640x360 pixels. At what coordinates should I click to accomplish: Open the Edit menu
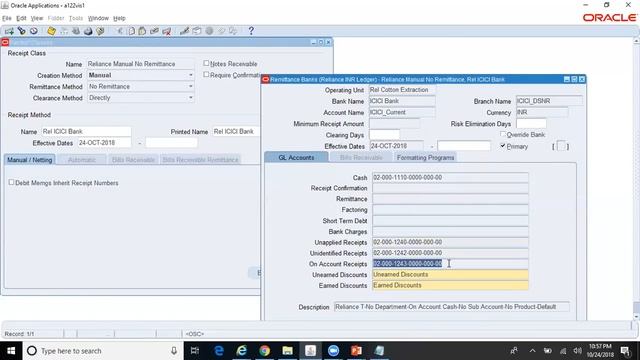tap(21, 18)
